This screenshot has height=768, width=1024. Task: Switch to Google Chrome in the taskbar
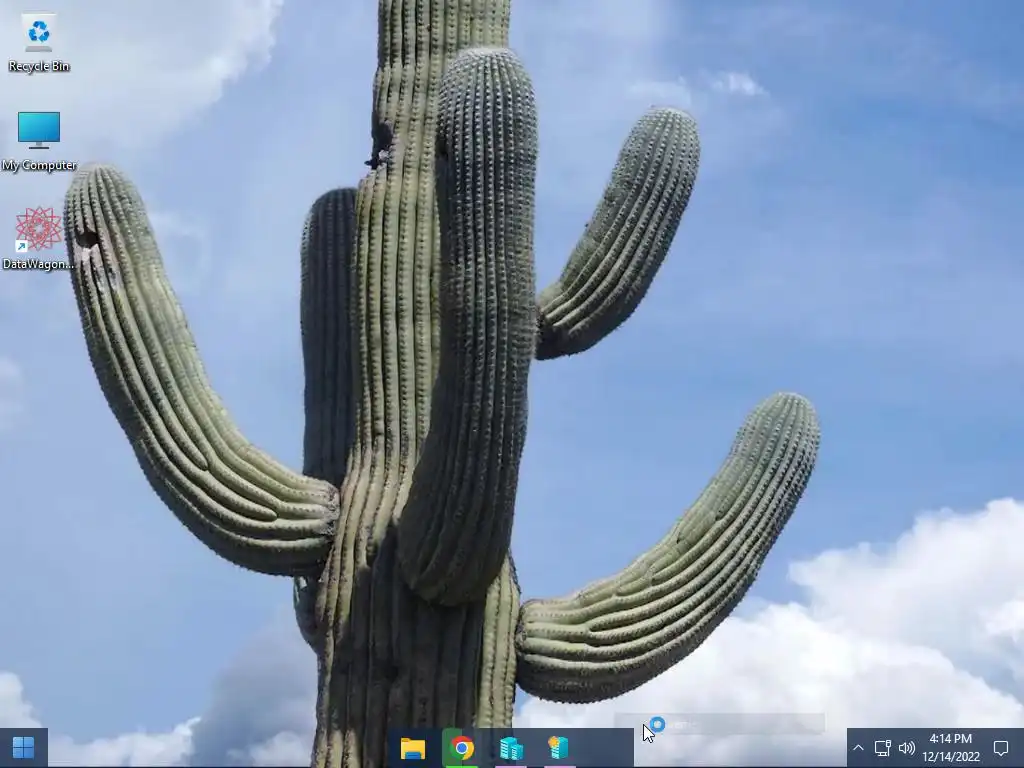pos(461,748)
